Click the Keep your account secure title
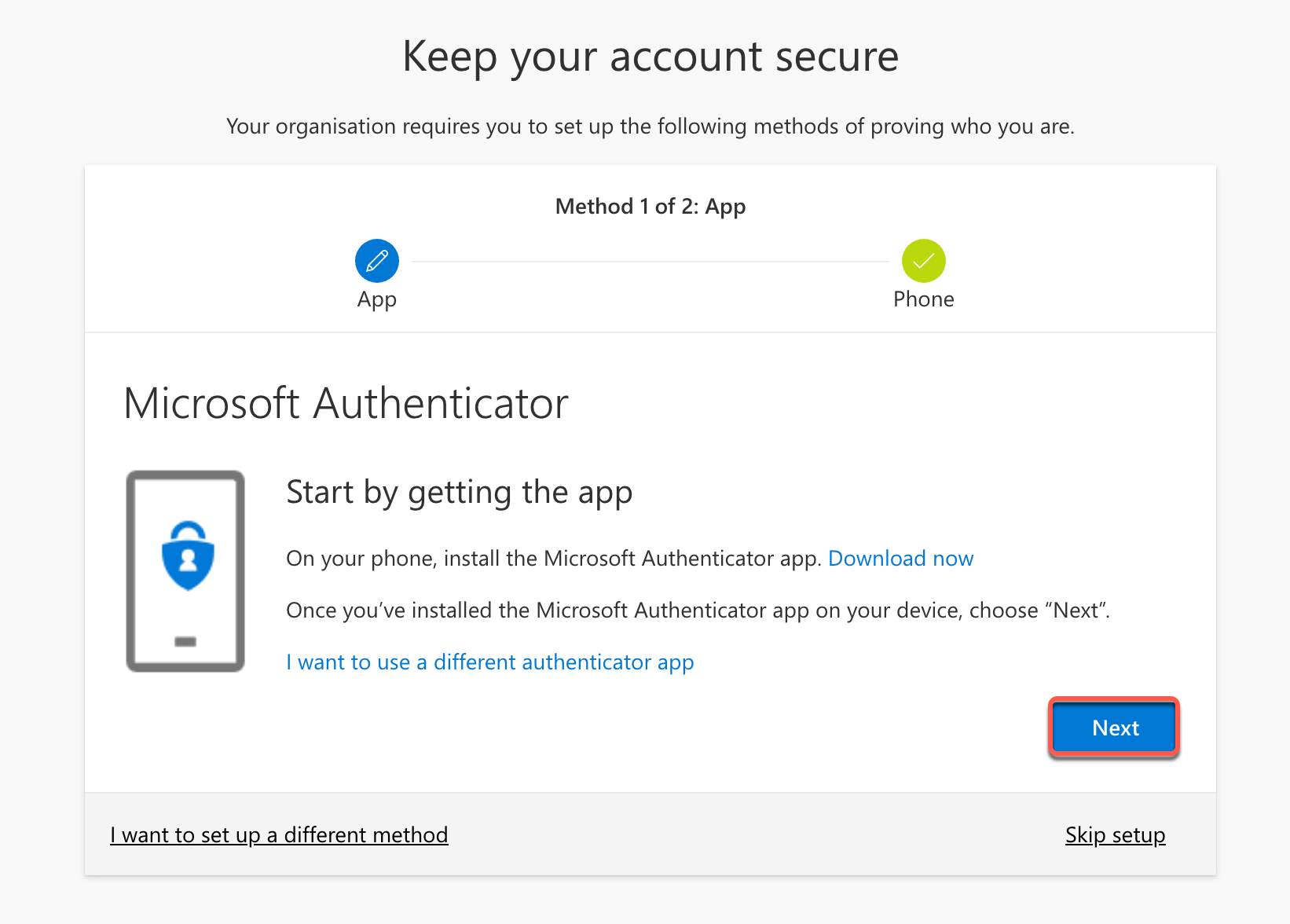Viewport: 1290px width, 924px height. point(650,57)
